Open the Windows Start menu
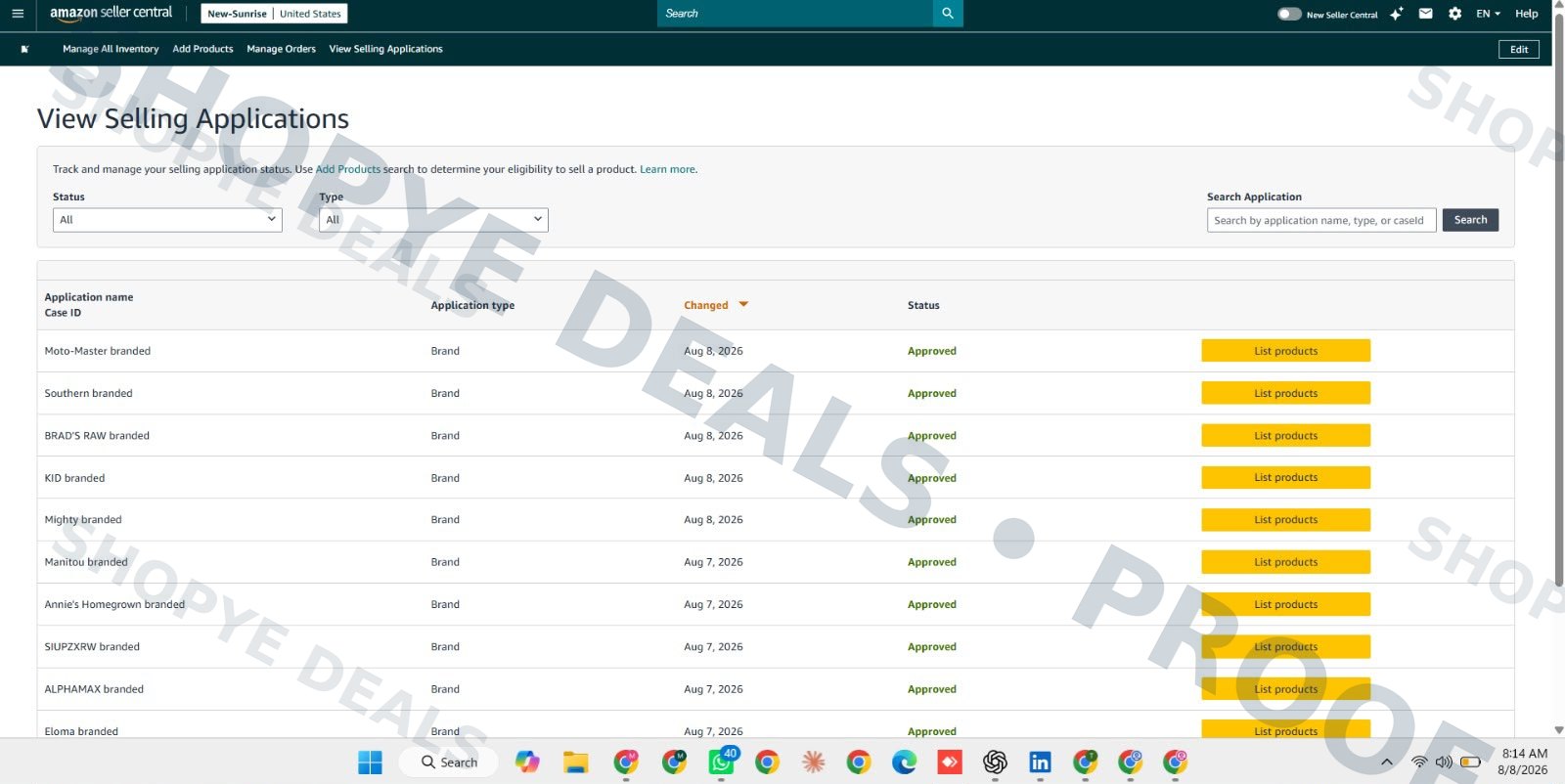 pyautogui.click(x=370, y=762)
